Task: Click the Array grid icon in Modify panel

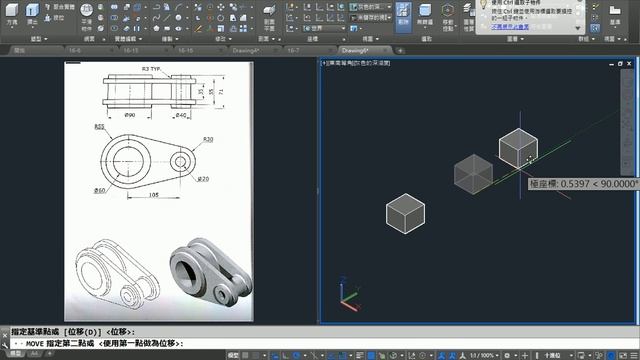Action: pos(243,28)
